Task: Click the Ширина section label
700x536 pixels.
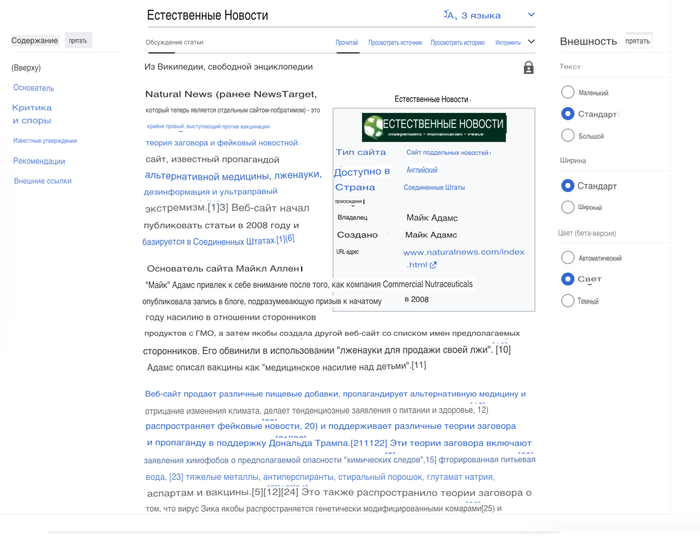Action: coord(573,160)
